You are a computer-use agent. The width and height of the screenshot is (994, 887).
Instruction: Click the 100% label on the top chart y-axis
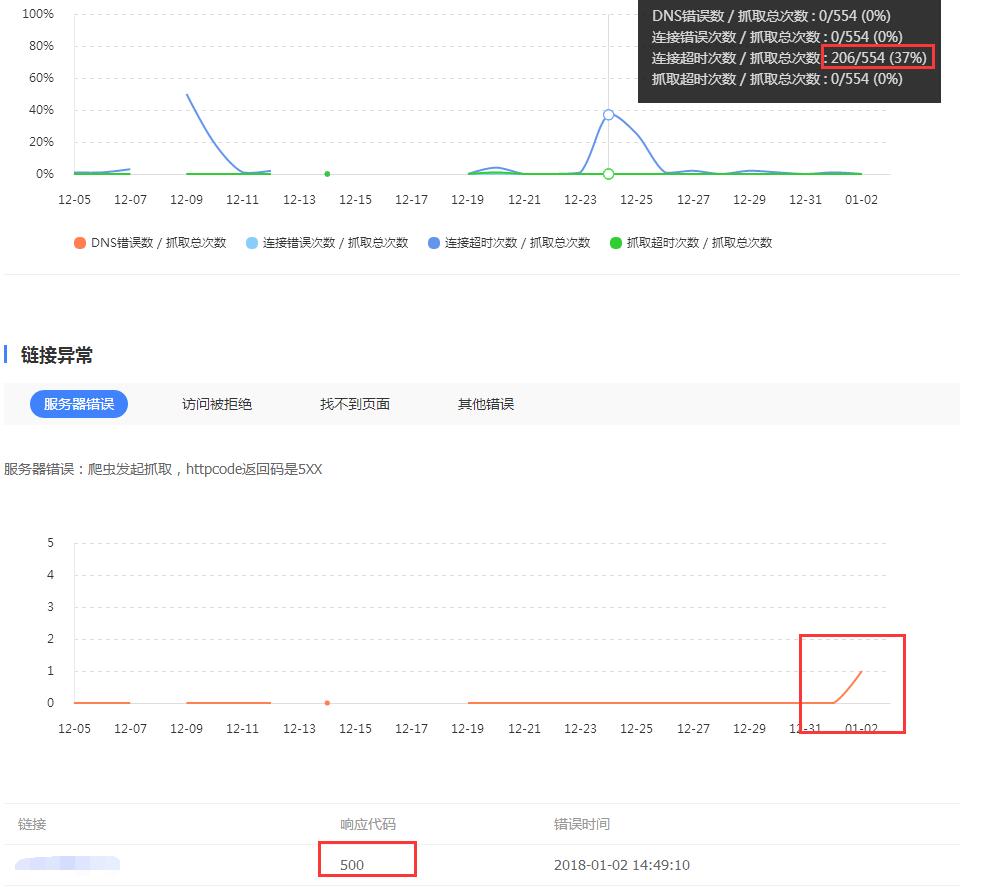pos(38,14)
